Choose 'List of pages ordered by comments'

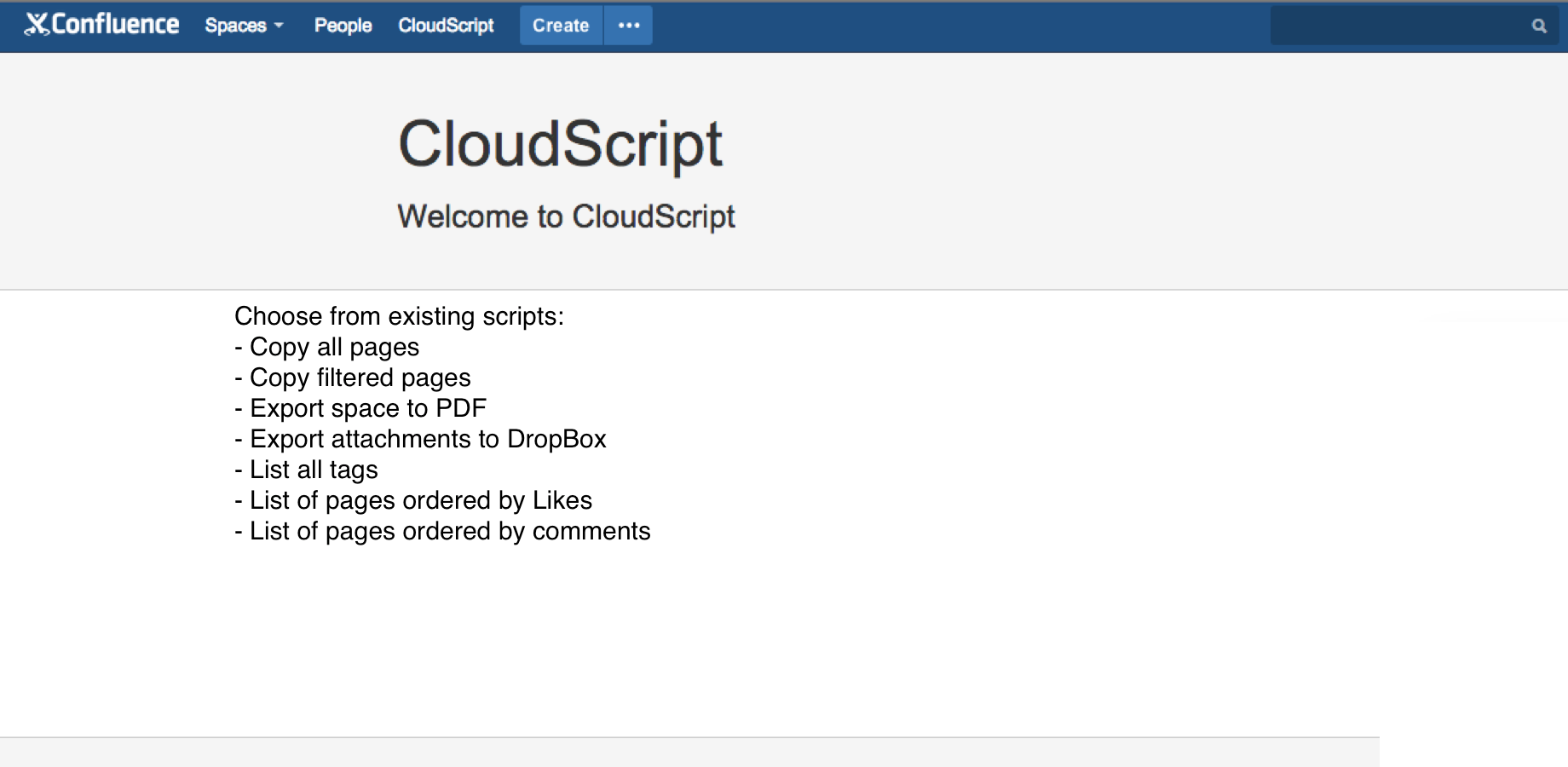(x=450, y=531)
